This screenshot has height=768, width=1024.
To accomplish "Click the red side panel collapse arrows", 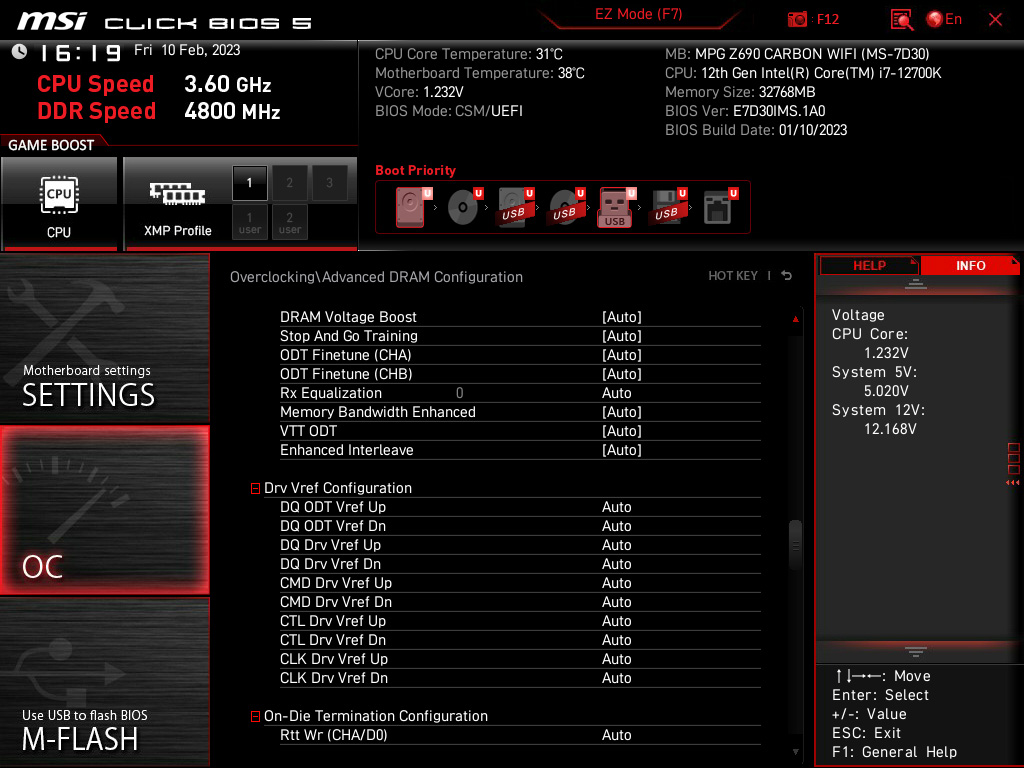I will (x=1013, y=483).
